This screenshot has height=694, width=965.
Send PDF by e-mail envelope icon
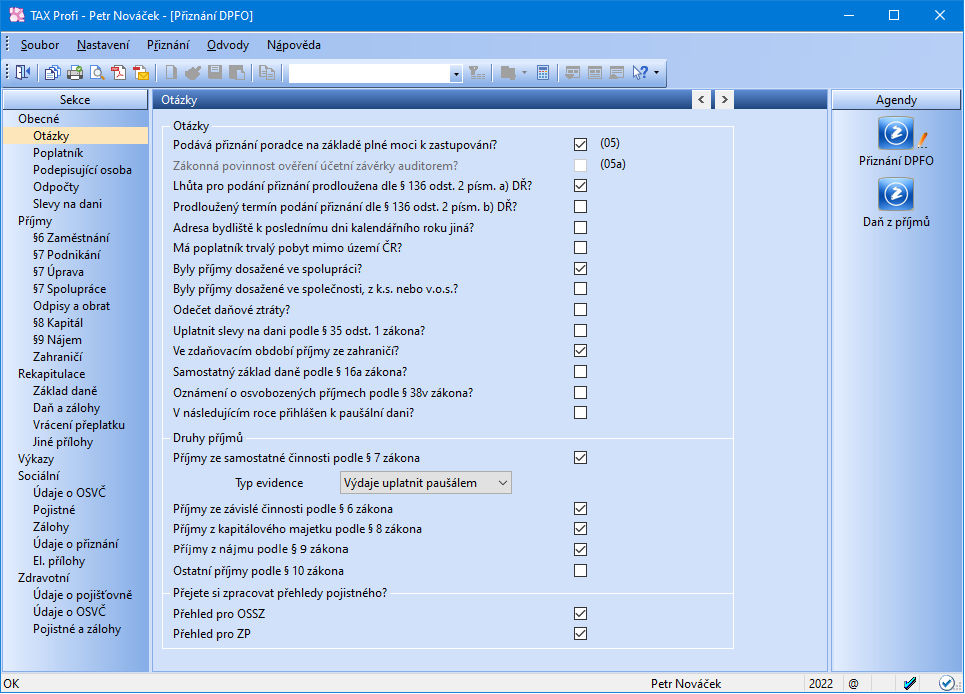pos(141,73)
